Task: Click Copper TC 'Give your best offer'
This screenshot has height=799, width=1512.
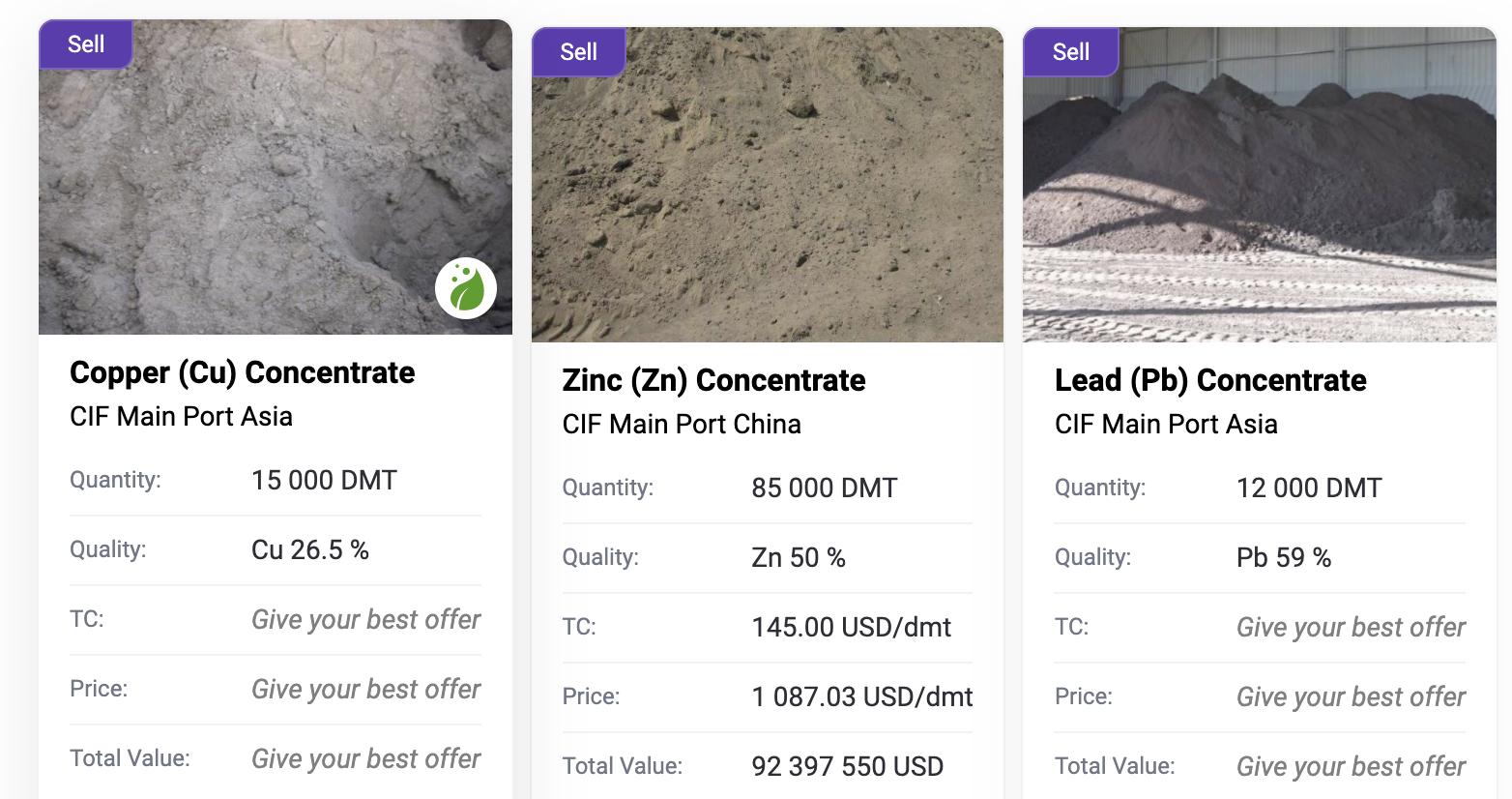Action: pos(365,619)
